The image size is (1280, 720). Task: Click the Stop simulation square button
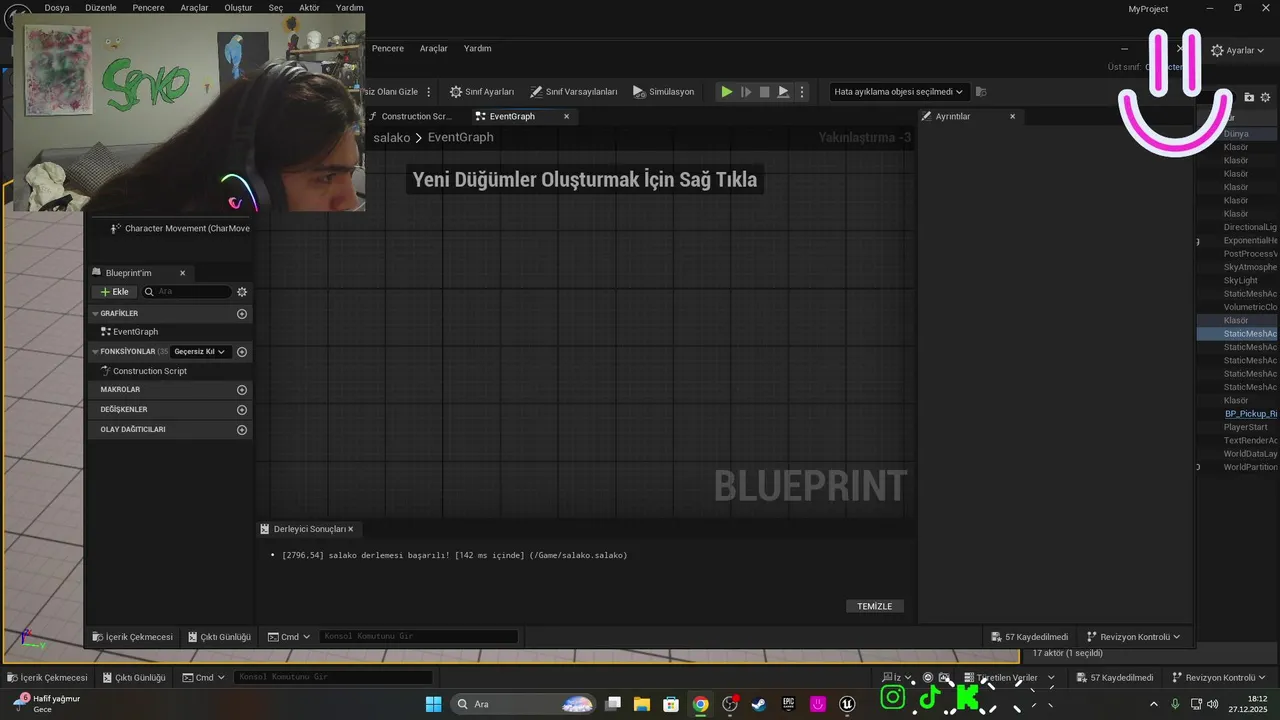(764, 91)
